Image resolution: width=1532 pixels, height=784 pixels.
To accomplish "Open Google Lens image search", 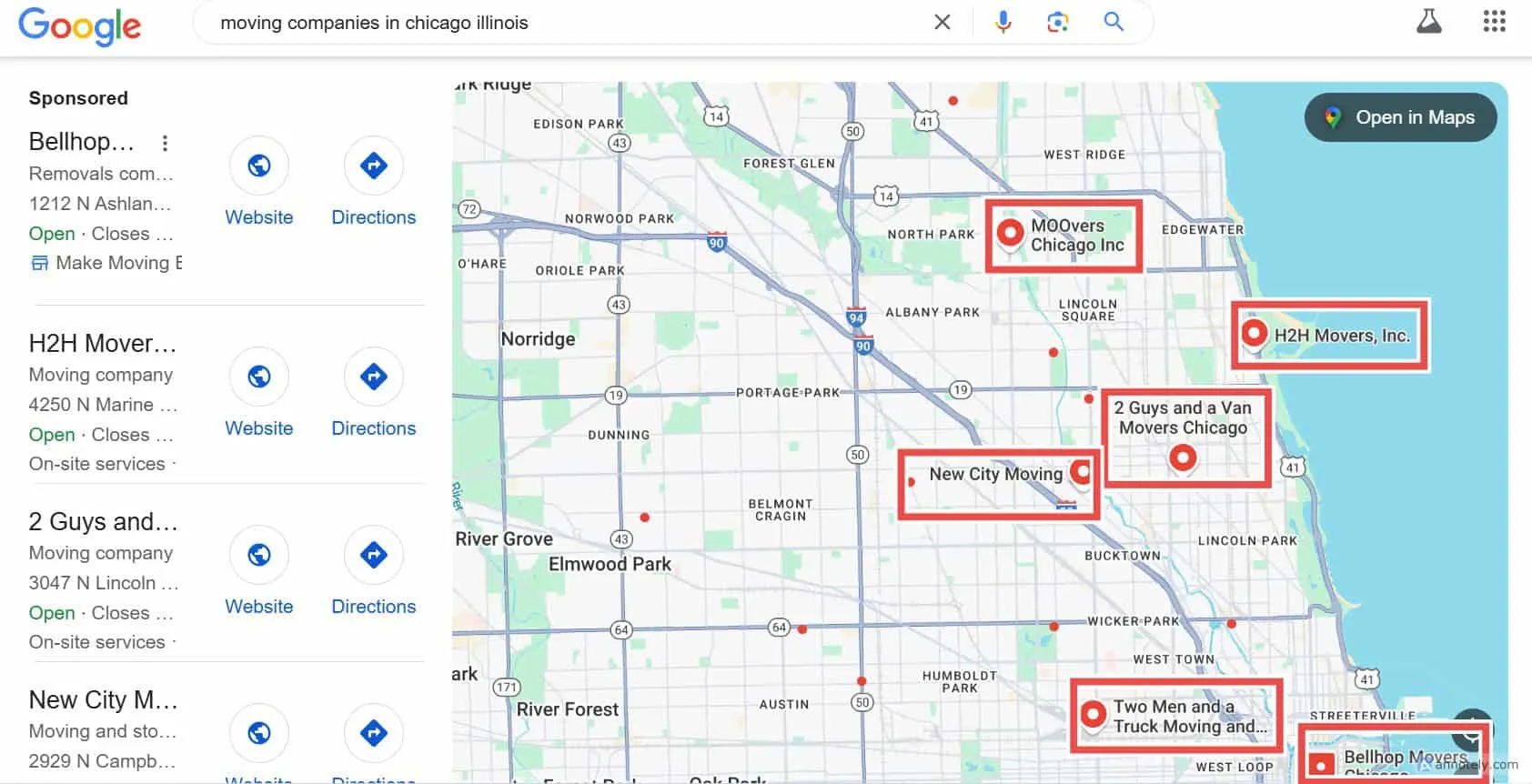I will click(1057, 23).
